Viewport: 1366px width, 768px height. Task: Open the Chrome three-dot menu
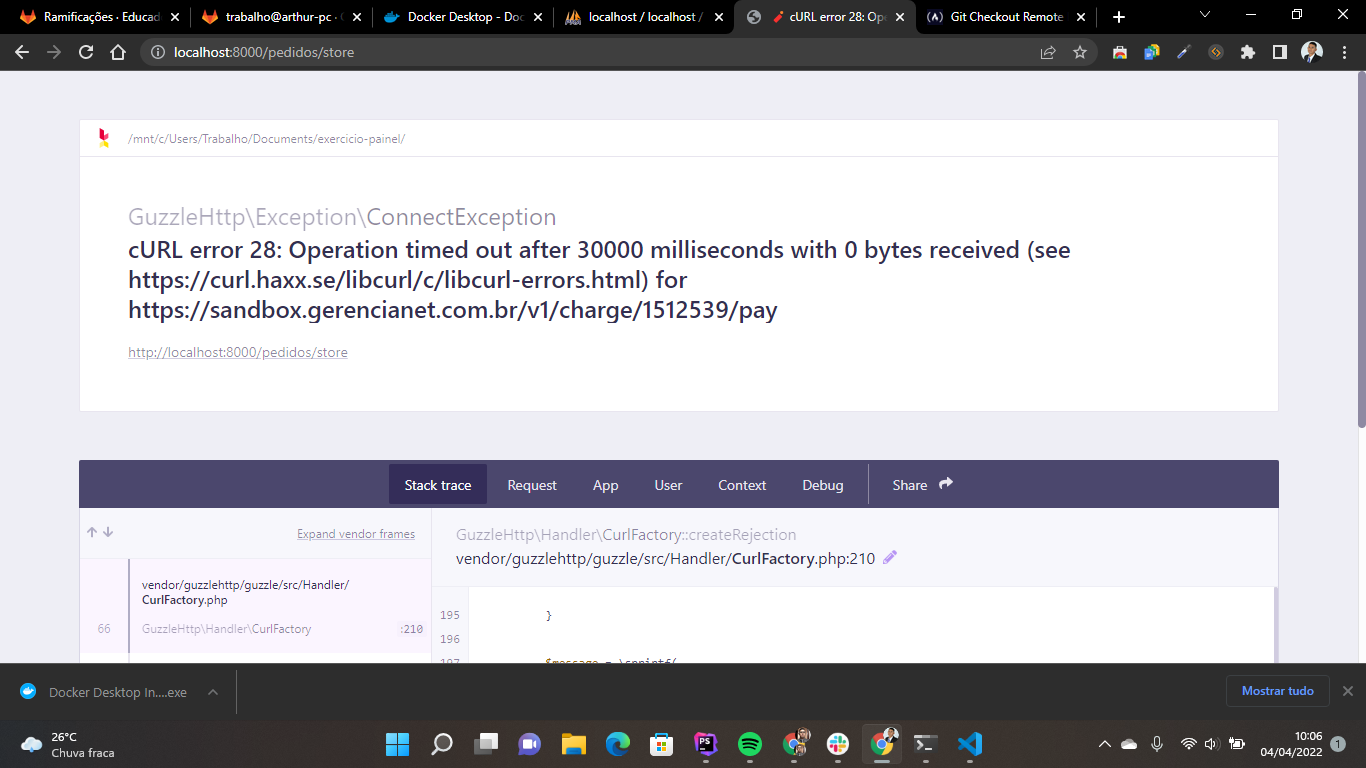[1344, 52]
